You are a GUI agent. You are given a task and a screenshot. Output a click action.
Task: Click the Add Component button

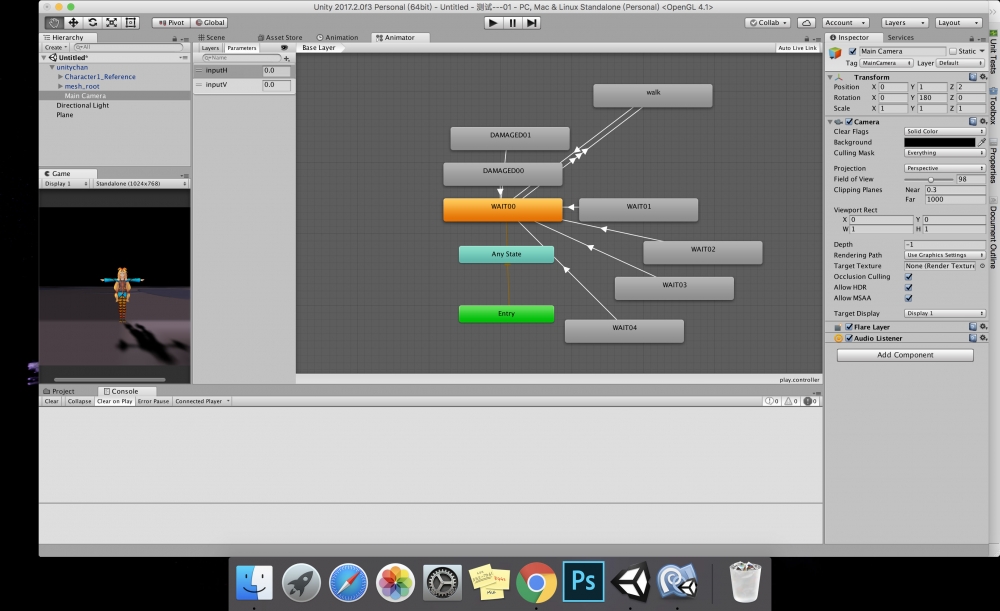point(905,355)
